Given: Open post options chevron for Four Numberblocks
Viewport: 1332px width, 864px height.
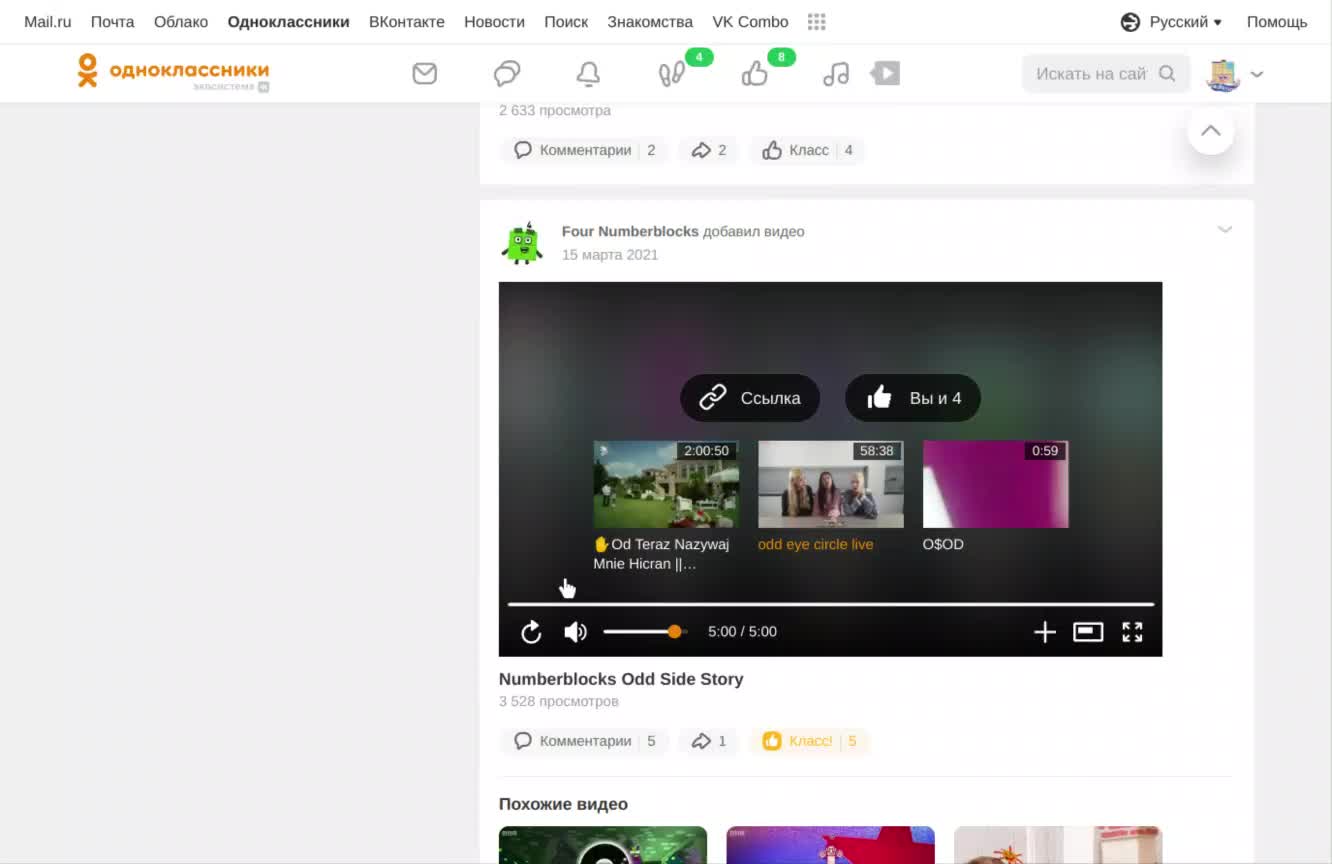Looking at the screenshot, I should point(1225,230).
